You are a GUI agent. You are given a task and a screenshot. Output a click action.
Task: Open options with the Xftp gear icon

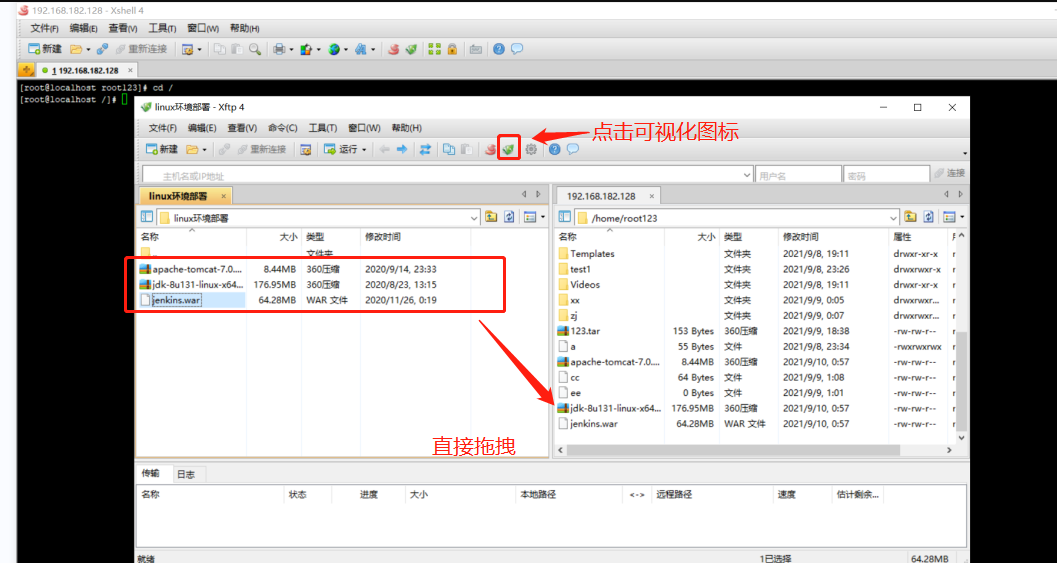531,149
